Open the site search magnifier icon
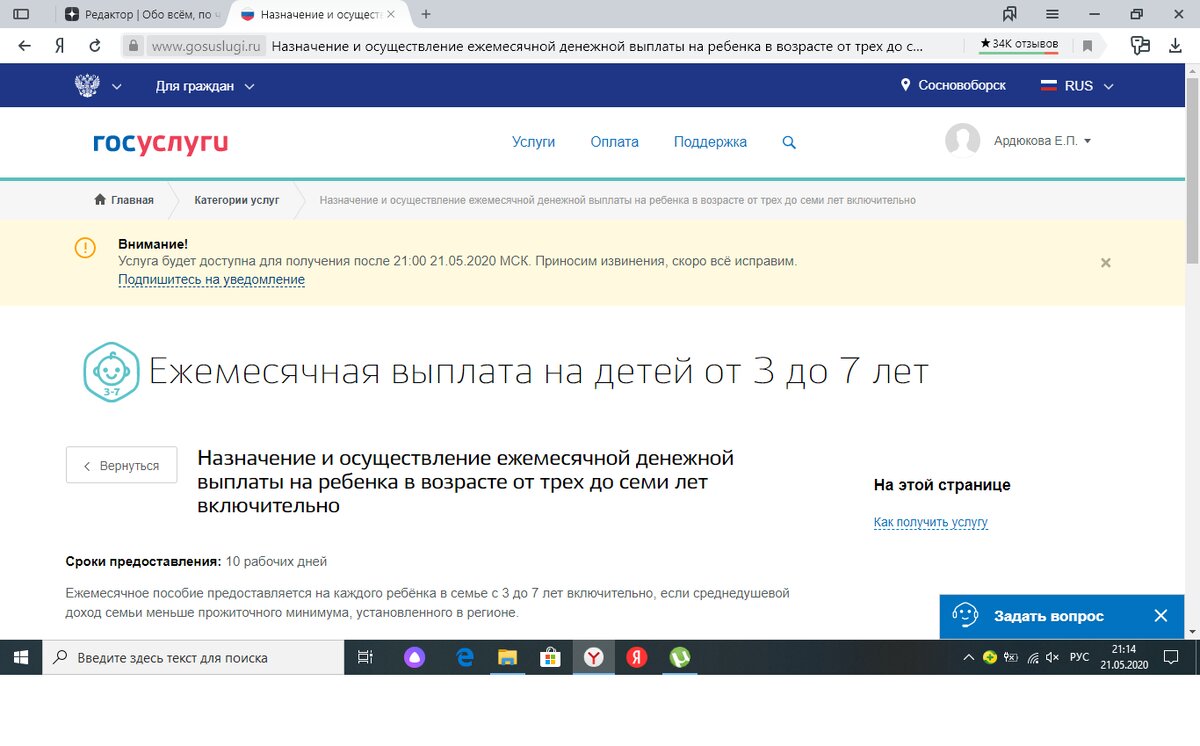Image resolution: width=1200 pixels, height=746 pixels. click(789, 142)
